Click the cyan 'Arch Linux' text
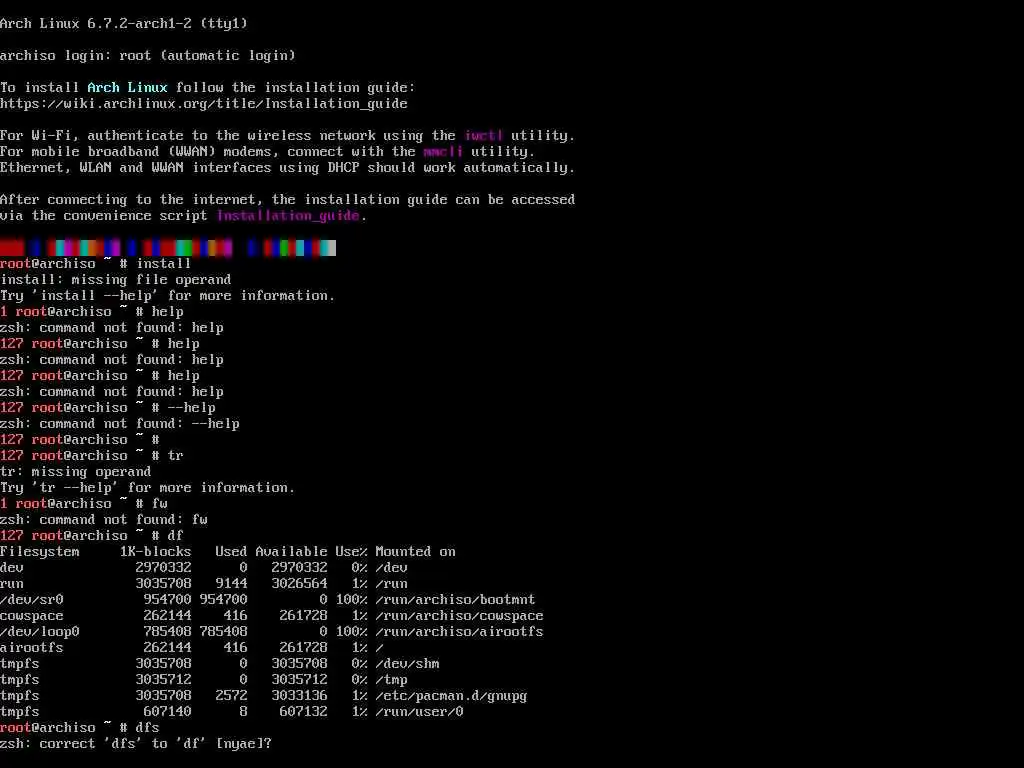 (x=127, y=88)
